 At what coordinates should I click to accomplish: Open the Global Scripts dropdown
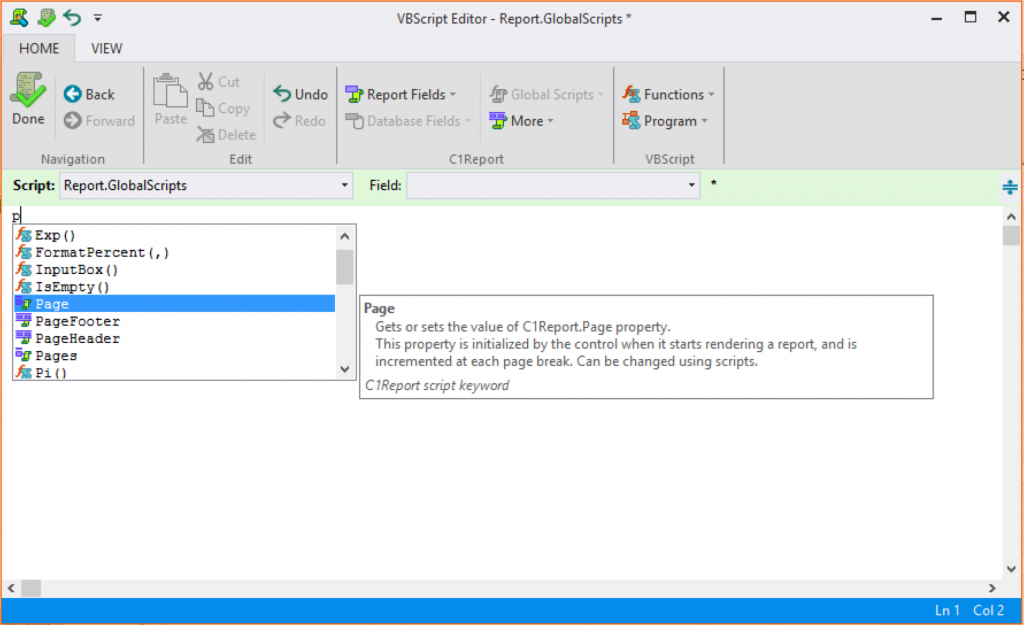[x=547, y=94]
